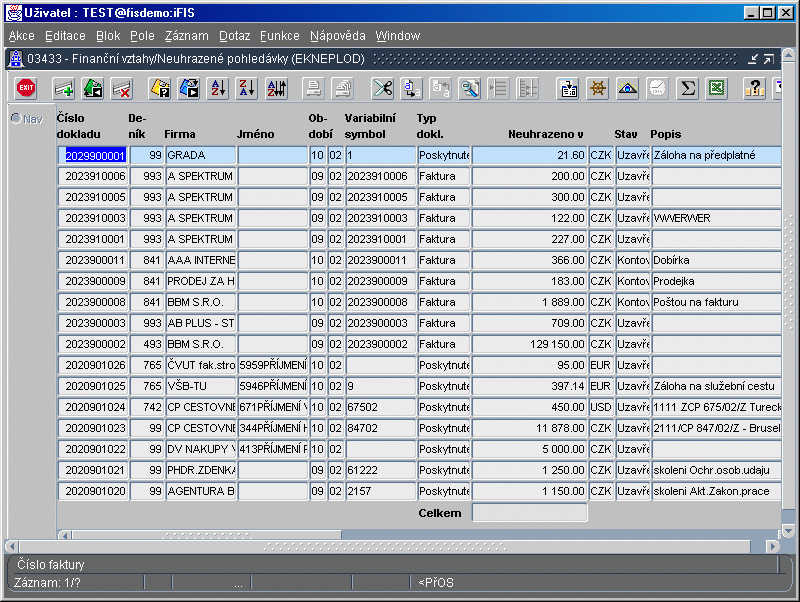Open the Dotaz menu

[234, 35]
